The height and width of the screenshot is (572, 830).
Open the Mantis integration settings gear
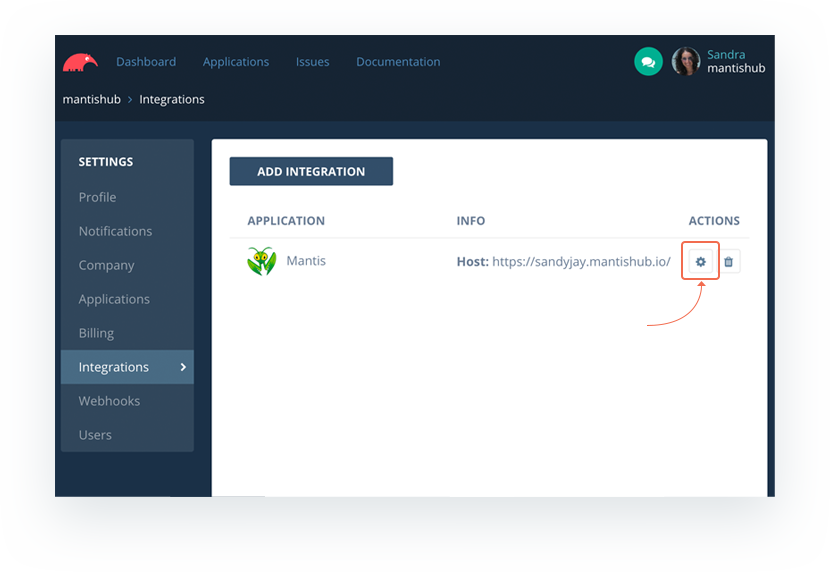[x=700, y=261]
